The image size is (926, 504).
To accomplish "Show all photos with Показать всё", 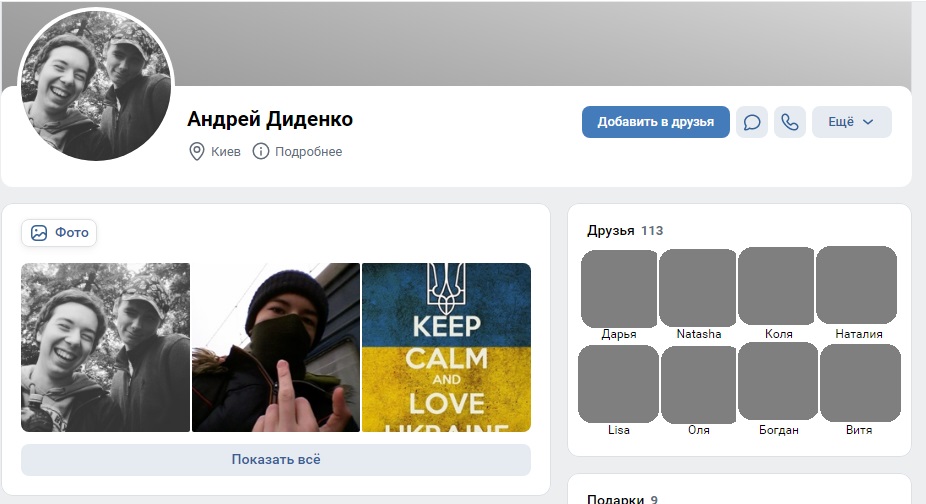I will [x=276, y=459].
